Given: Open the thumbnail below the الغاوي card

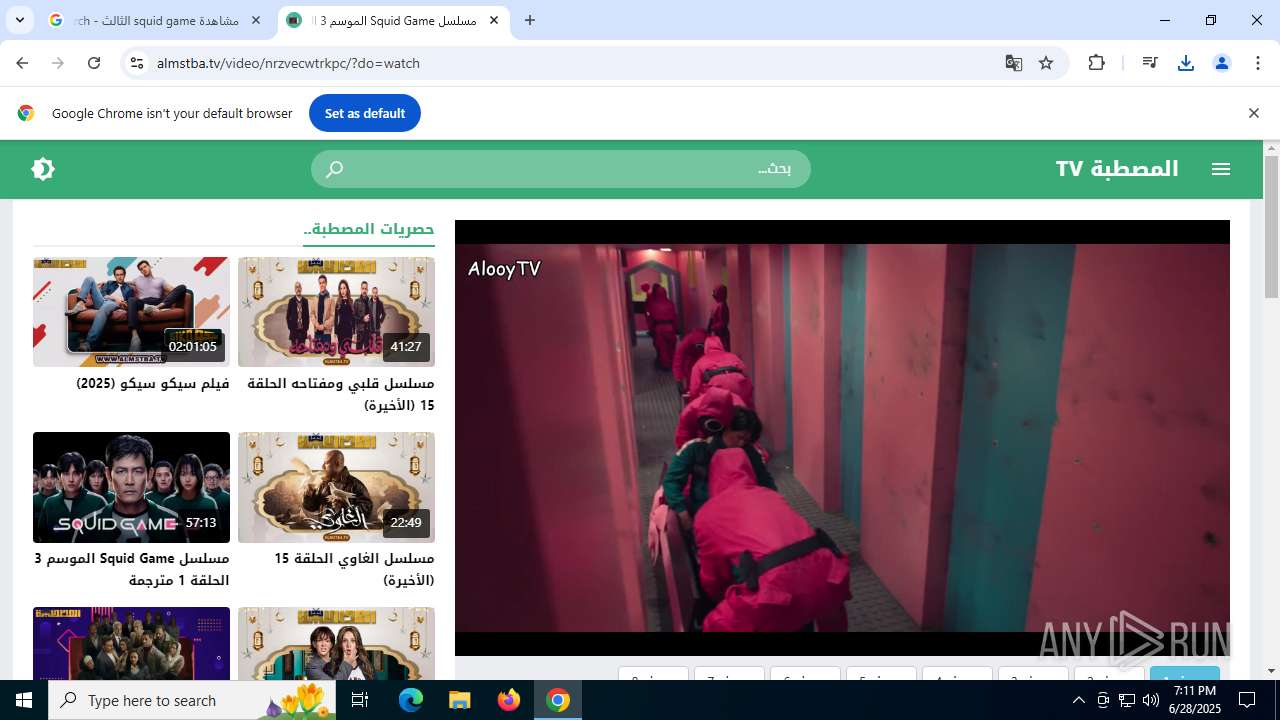Looking at the screenshot, I should [336, 644].
